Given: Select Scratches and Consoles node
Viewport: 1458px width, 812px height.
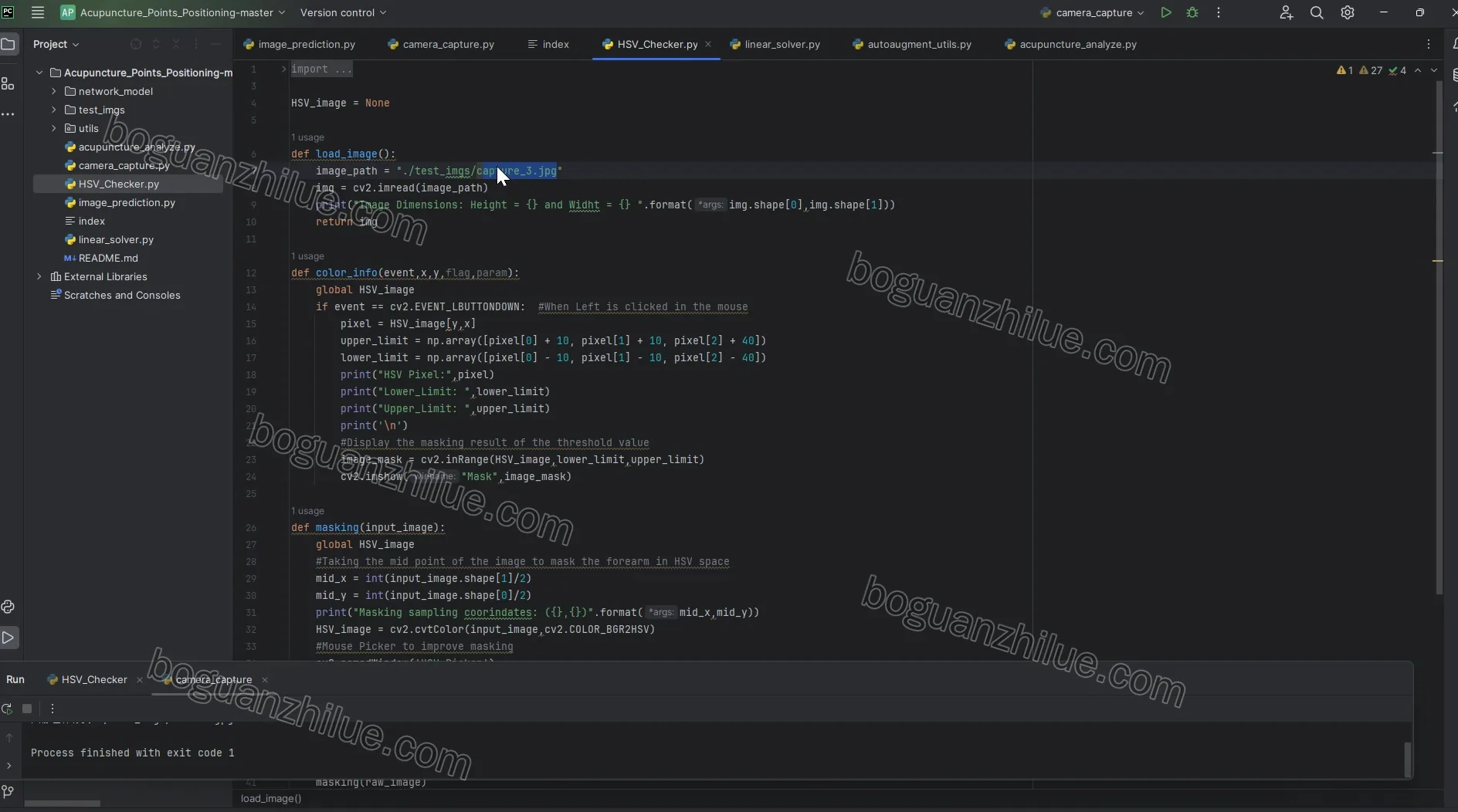Looking at the screenshot, I should (114, 295).
